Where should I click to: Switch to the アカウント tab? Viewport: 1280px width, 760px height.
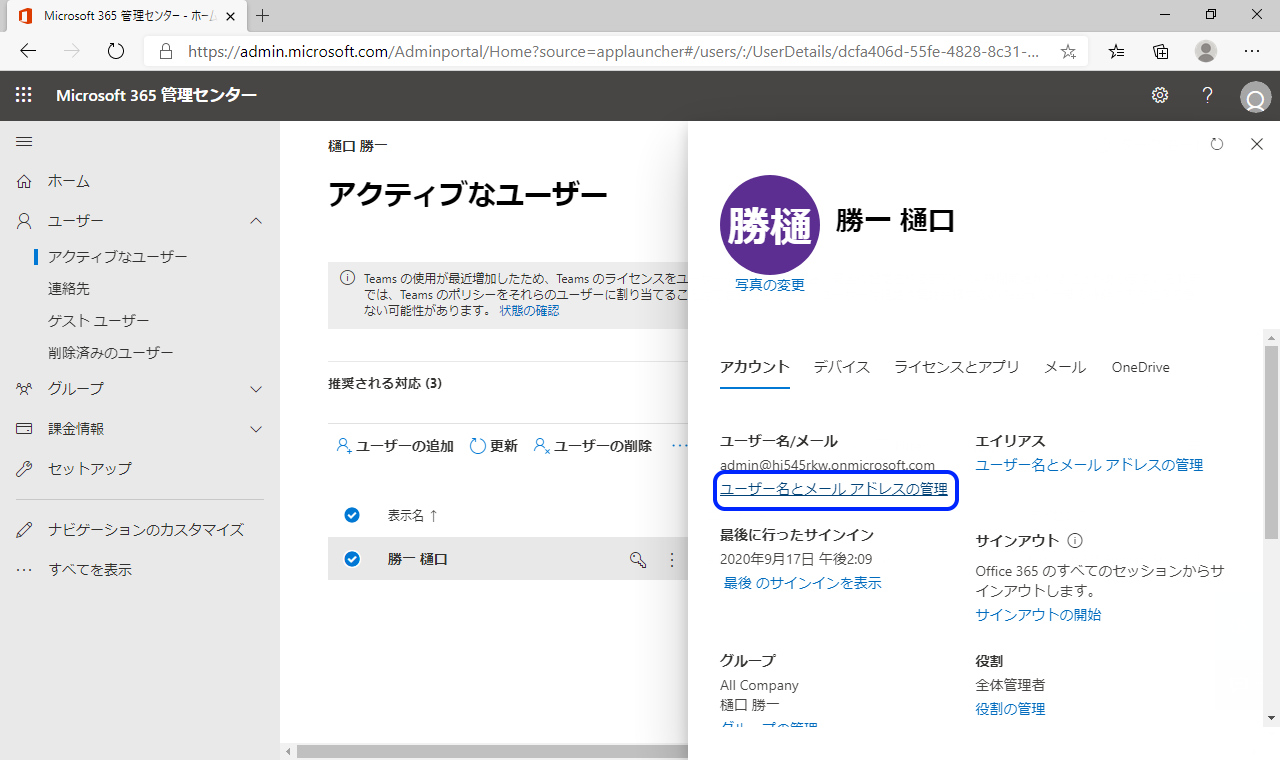(755, 367)
